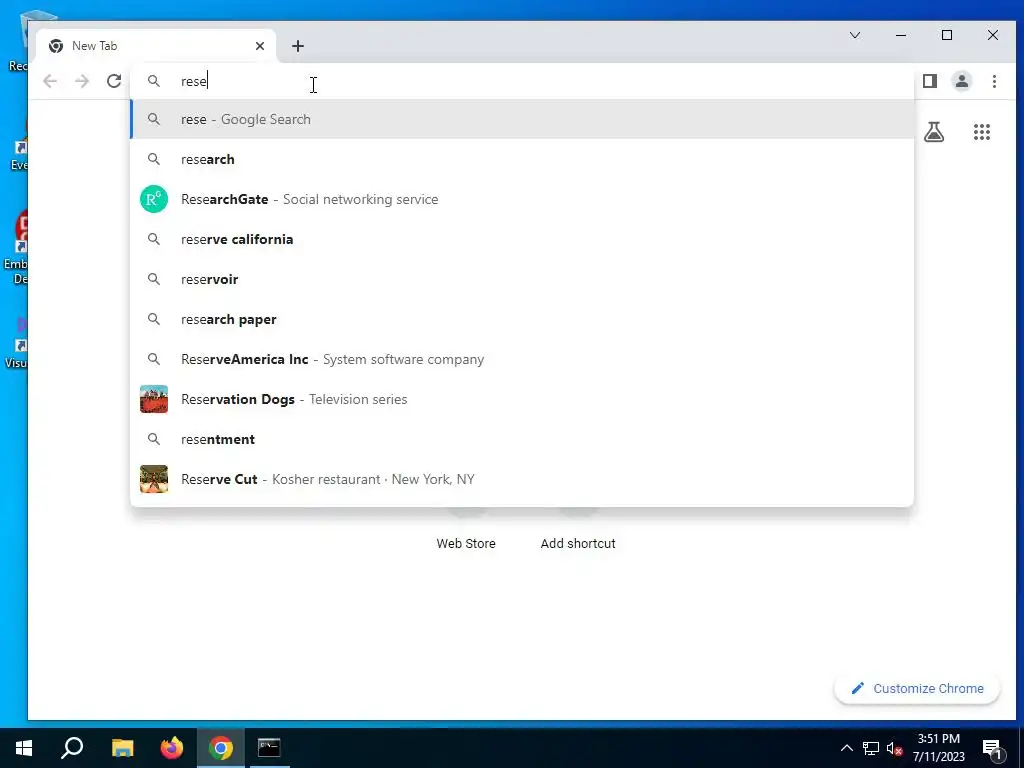Select the New Tab tab
Viewport: 1024px width, 768px height.
click(x=157, y=46)
